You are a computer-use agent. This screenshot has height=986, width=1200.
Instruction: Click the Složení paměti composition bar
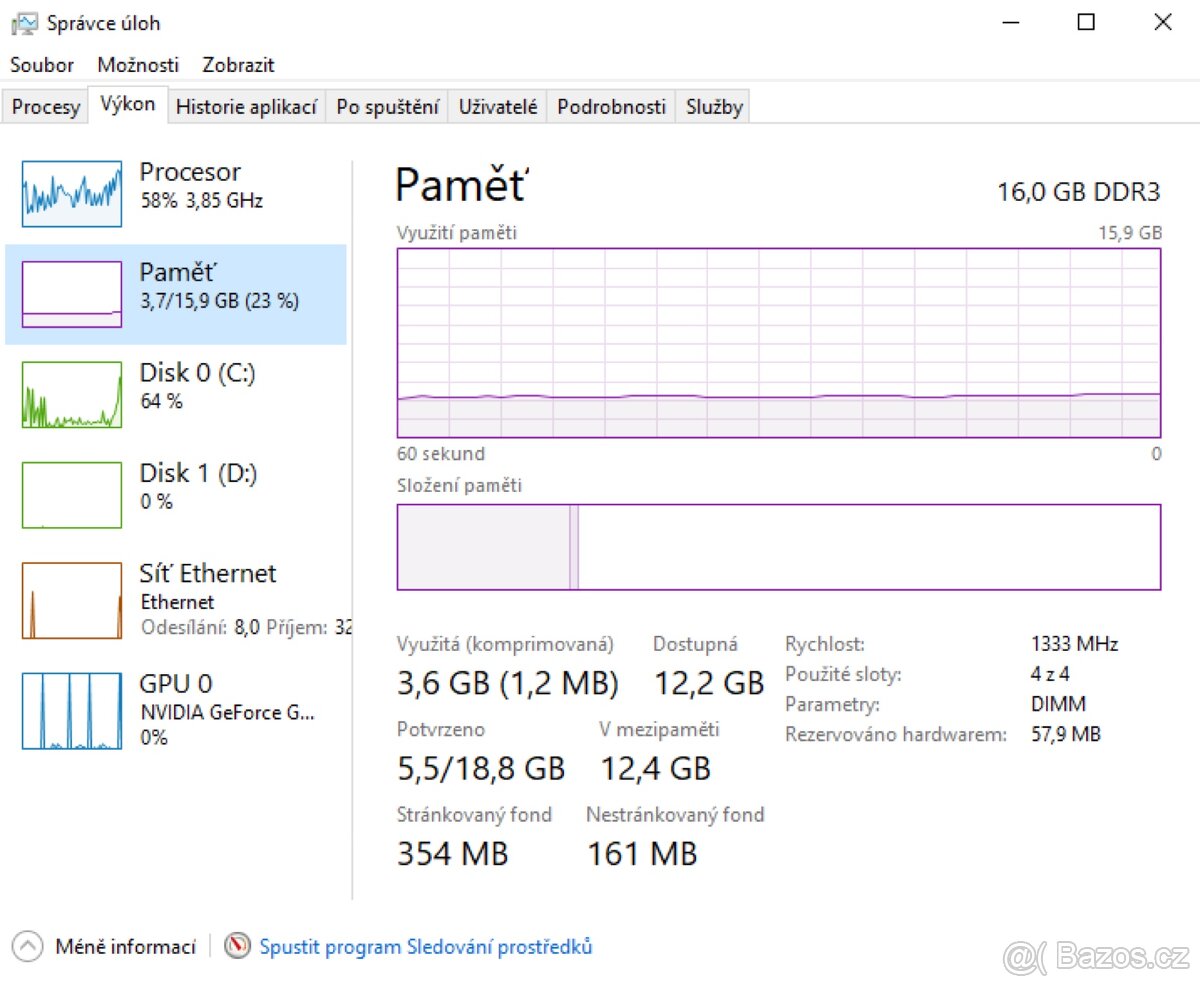click(x=778, y=547)
